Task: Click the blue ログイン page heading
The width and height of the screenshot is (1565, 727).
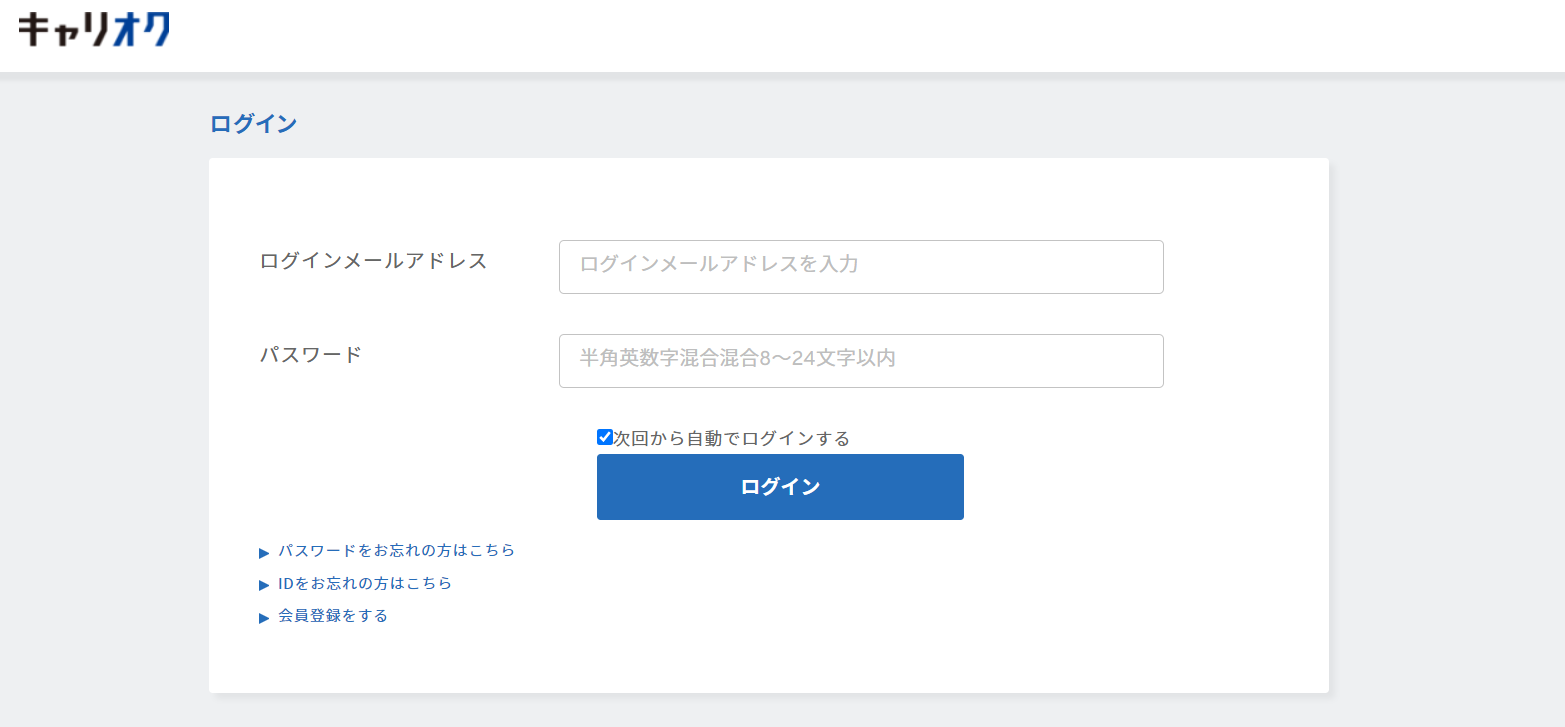Action: tap(253, 124)
